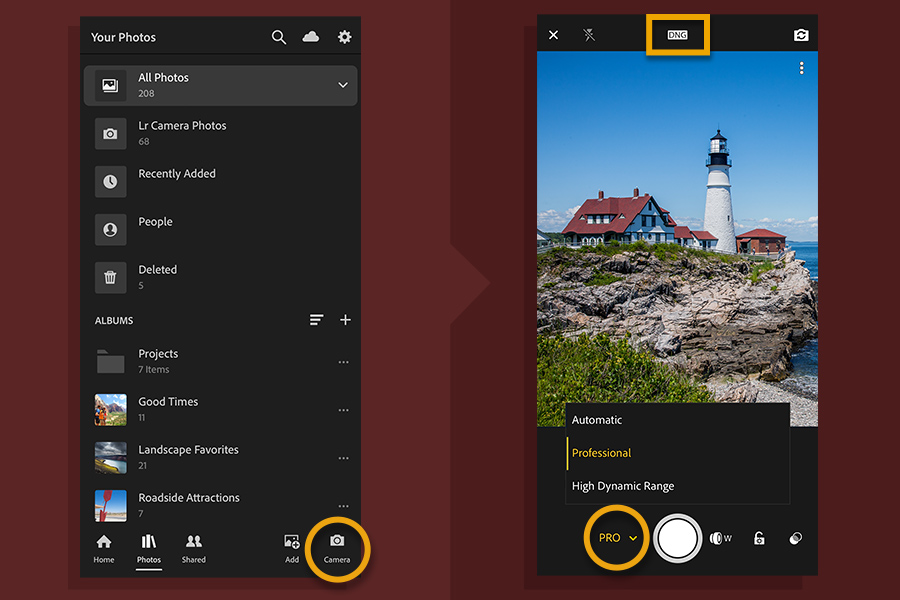Toggle exposure lock icon
The image size is (900, 600).
759,538
